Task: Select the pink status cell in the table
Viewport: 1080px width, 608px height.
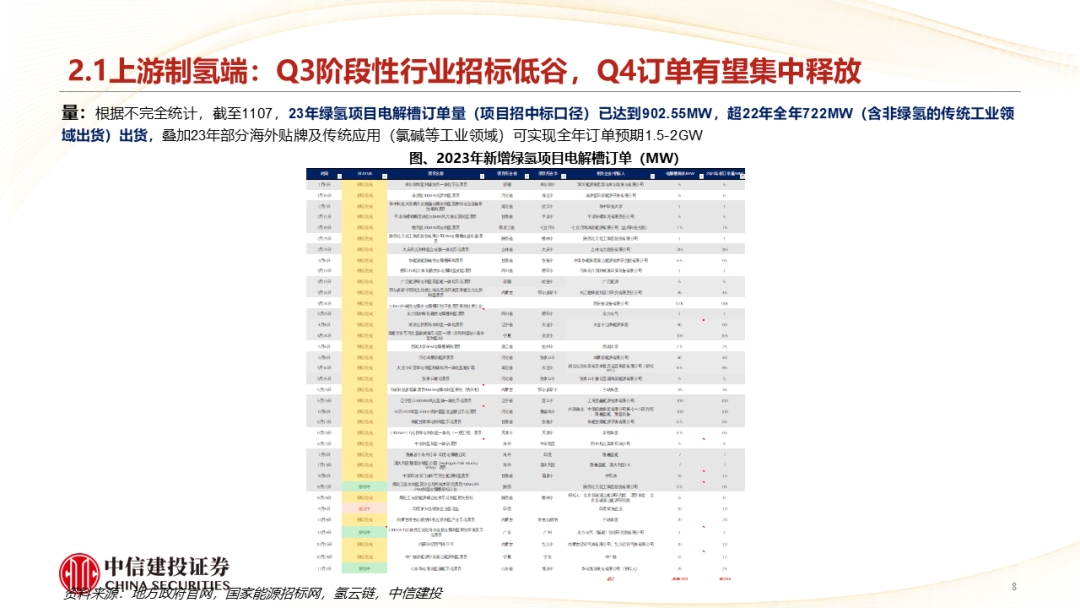Action: point(364,508)
